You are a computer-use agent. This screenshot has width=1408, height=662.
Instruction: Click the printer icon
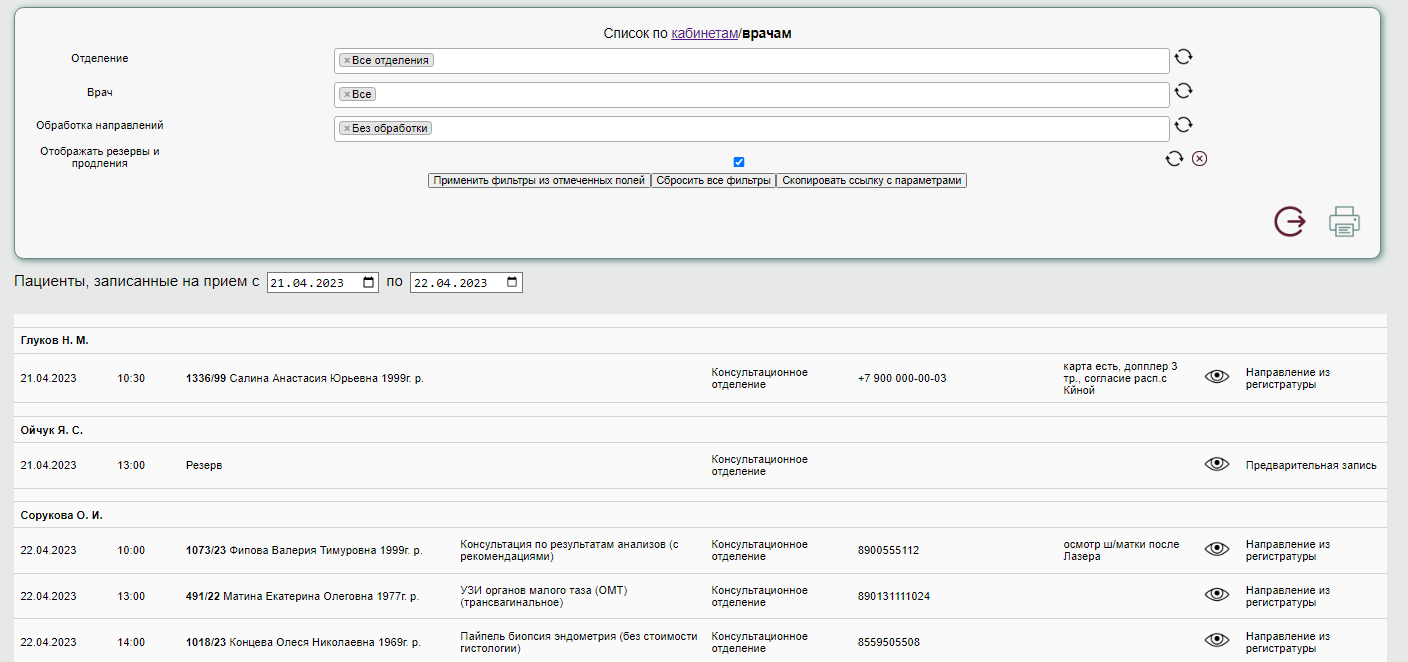1344,221
